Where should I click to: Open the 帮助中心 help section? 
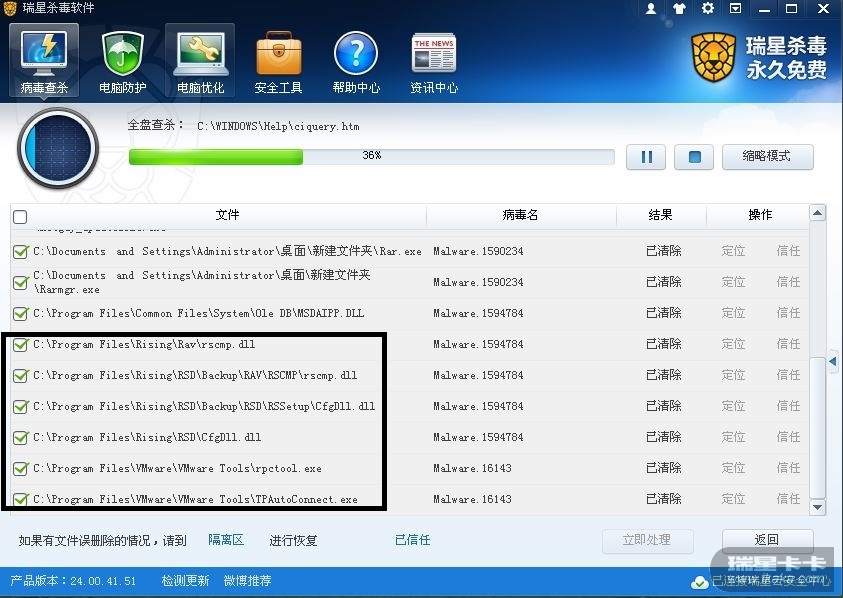(x=356, y=61)
